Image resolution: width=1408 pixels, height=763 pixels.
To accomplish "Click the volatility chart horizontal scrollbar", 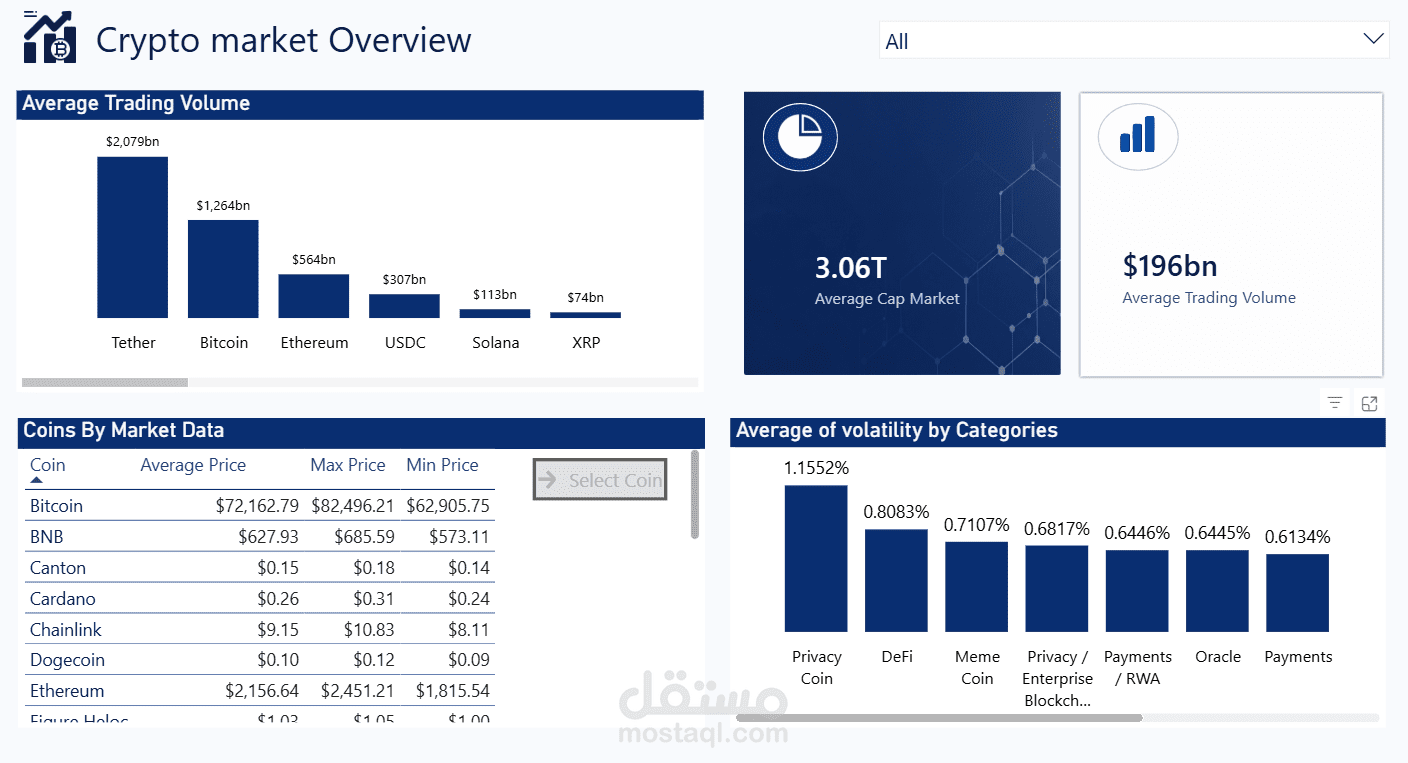I will 939,718.
